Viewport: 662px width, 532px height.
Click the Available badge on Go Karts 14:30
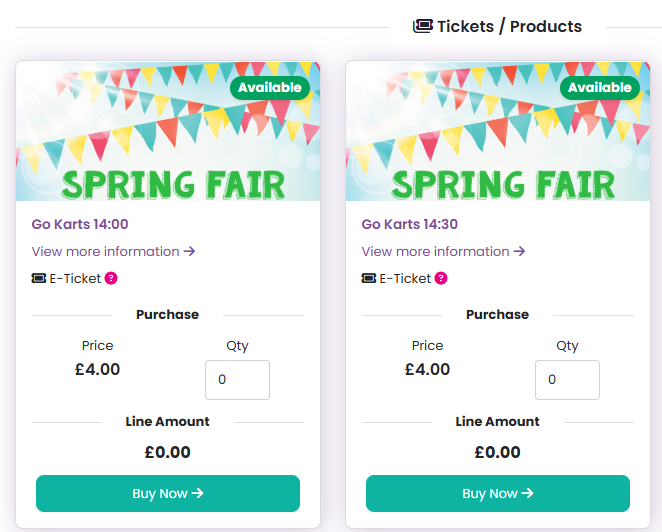pos(600,88)
